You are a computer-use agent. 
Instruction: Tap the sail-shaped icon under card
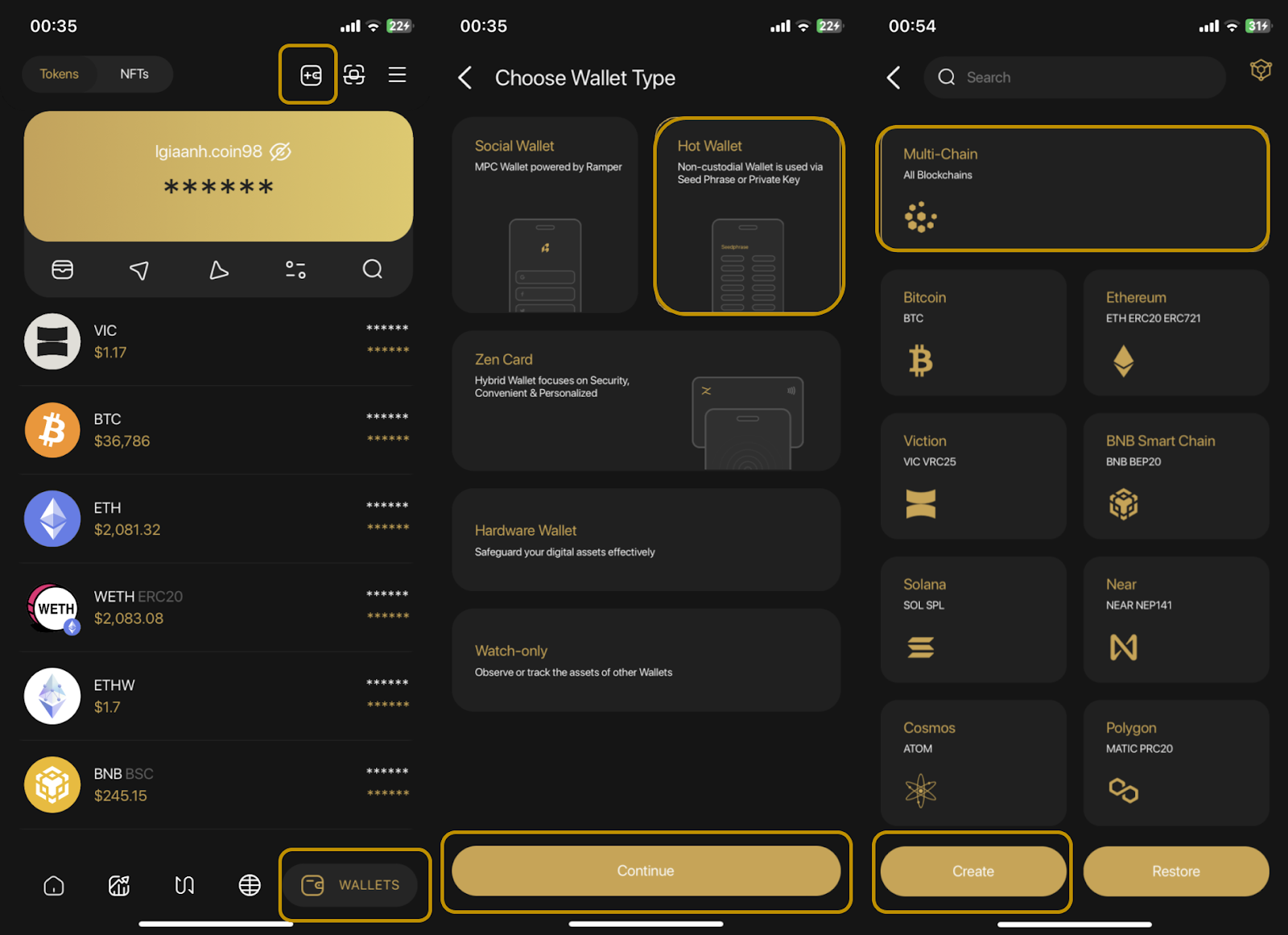[x=218, y=270]
